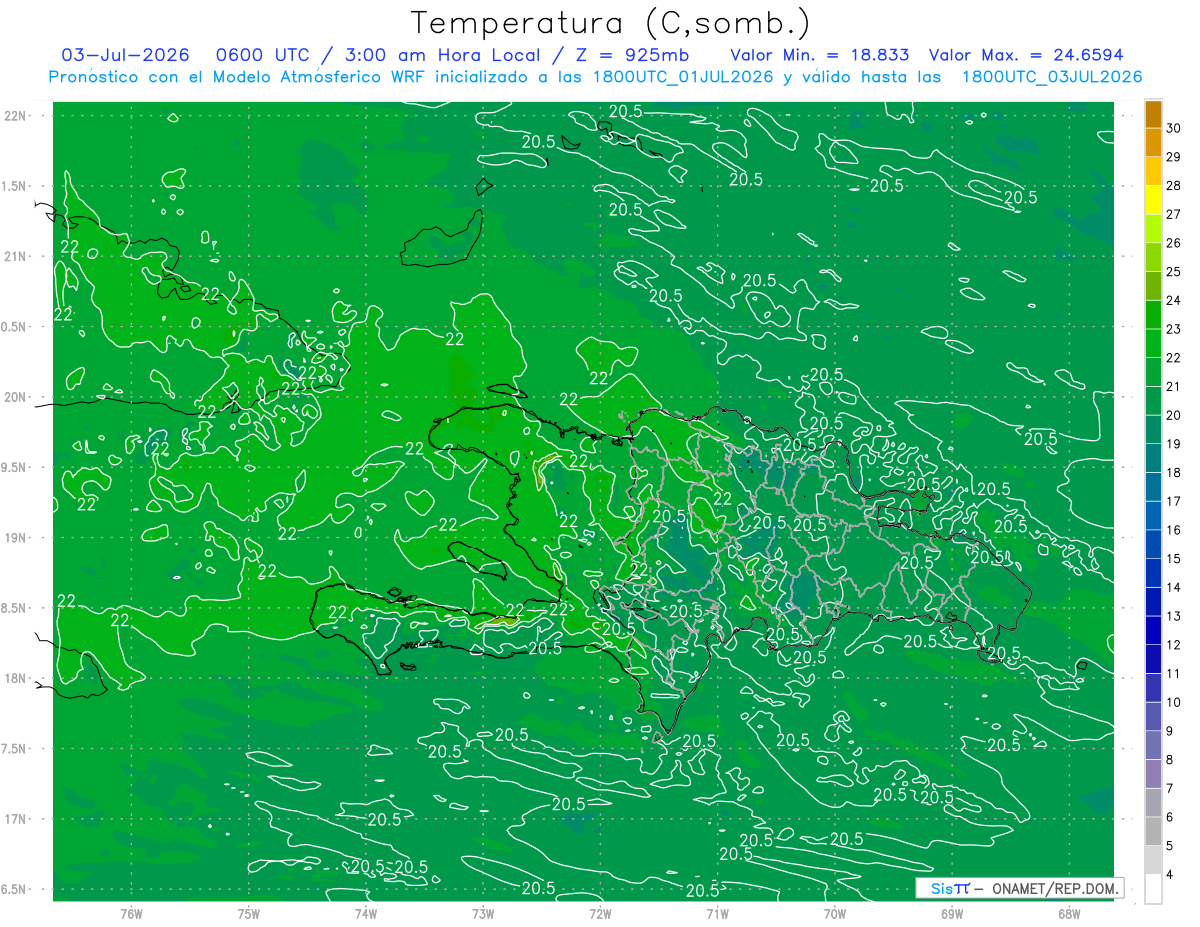The height and width of the screenshot is (927, 1200).
Task: Click the "18N" latitude axis label
Action: point(14,678)
